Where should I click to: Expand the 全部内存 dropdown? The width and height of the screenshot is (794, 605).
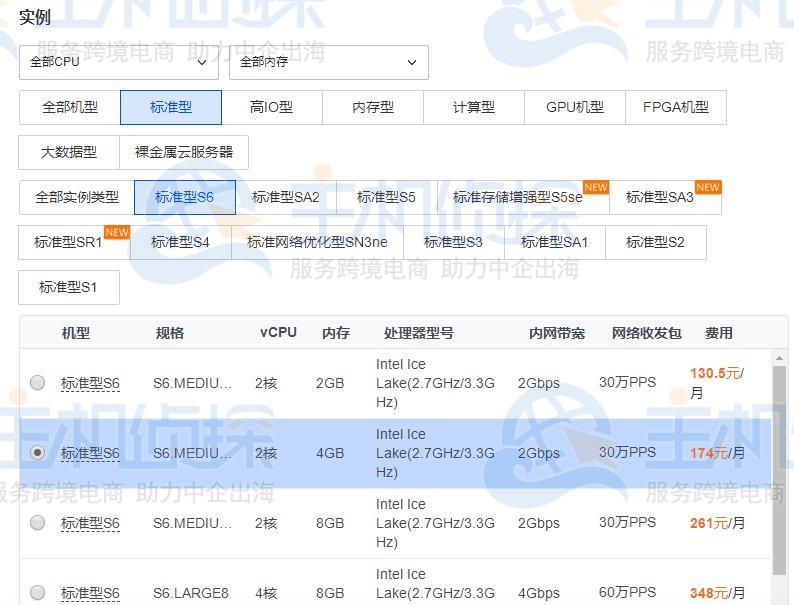click(328, 62)
